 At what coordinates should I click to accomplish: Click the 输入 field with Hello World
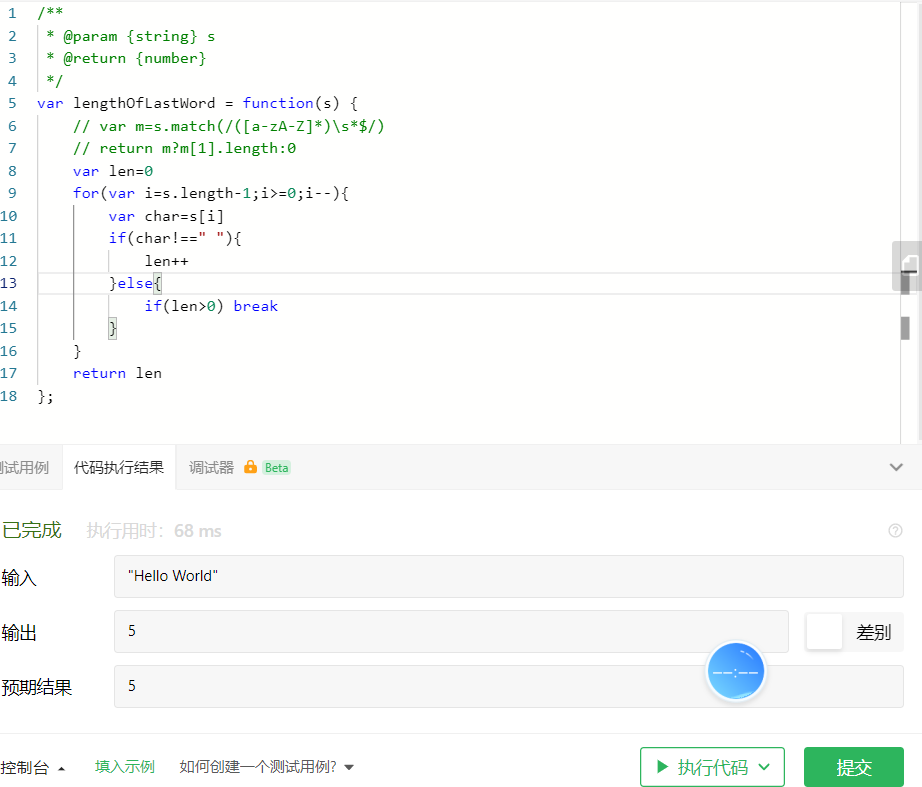509,576
